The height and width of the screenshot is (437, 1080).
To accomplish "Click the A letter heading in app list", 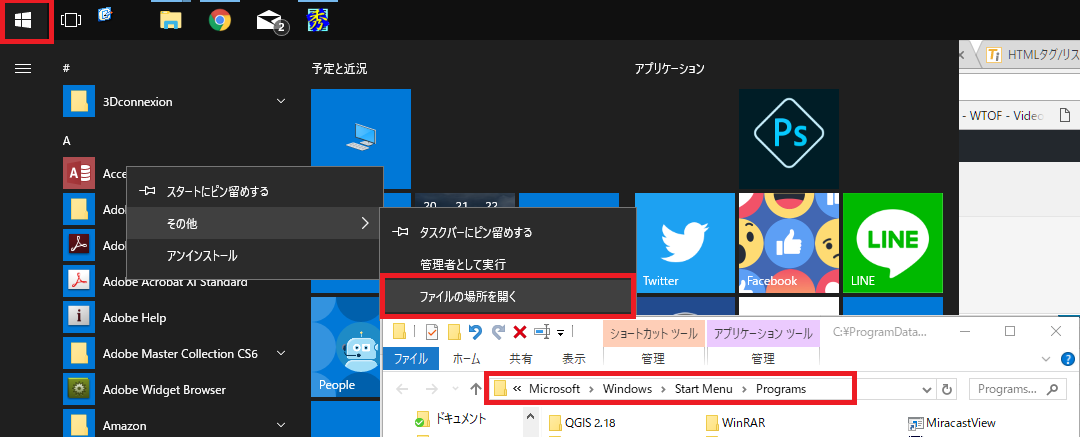I will pyautogui.click(x=67, y=140).
